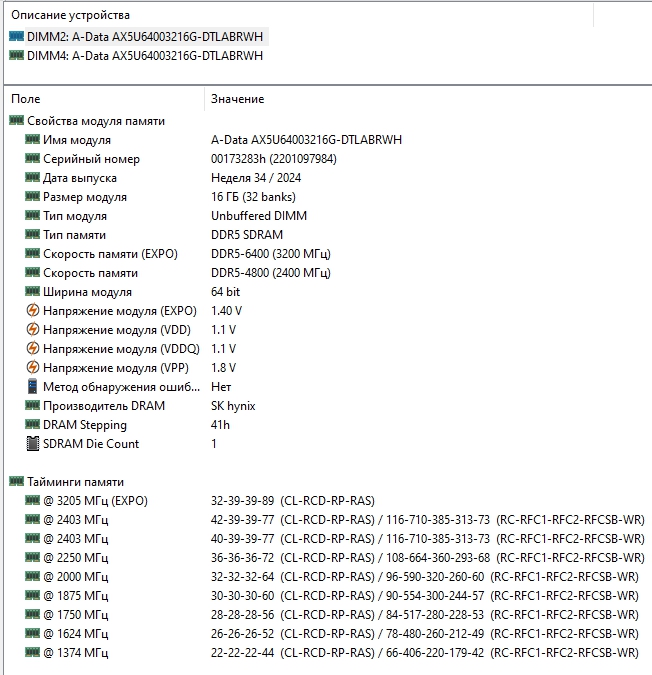
Task: Click the 'Тип памяти' row icon
Action: pos(32,234)
